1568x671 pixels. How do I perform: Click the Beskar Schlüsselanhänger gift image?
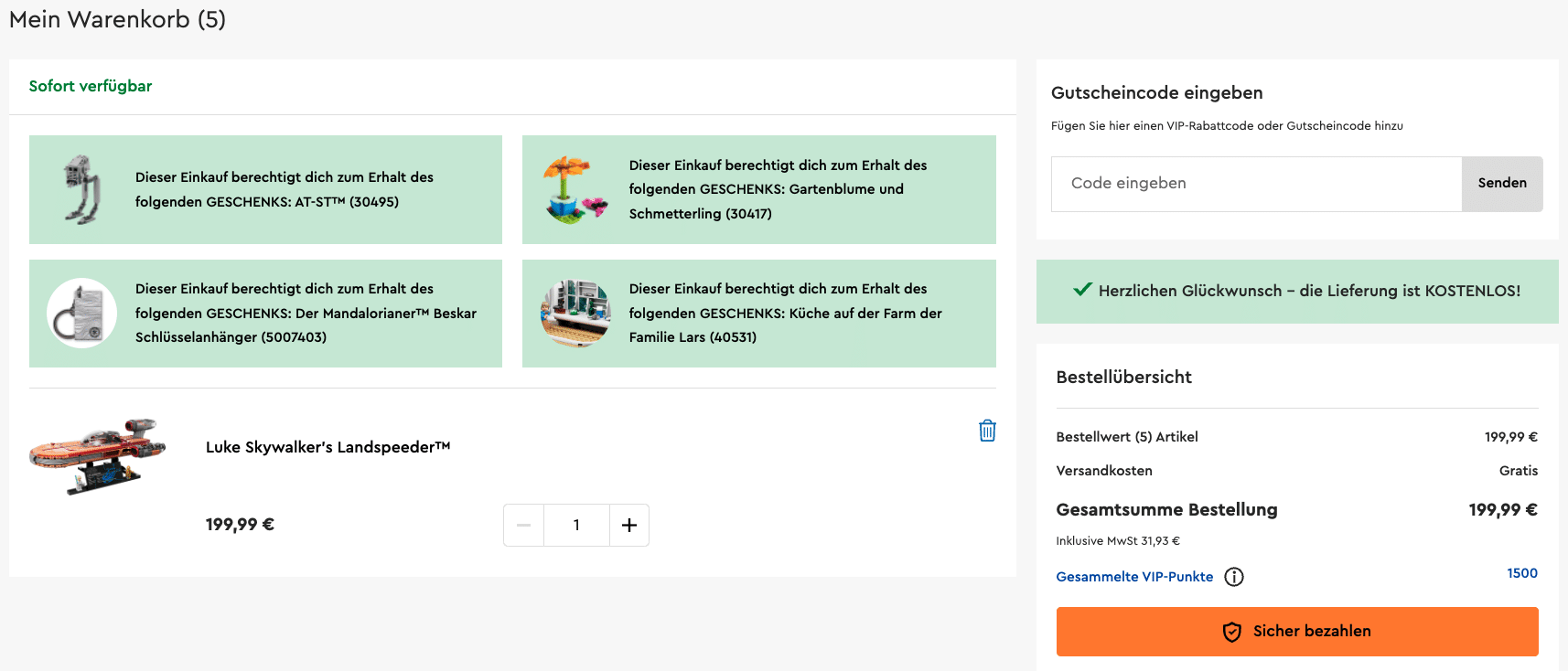(81, 314)
